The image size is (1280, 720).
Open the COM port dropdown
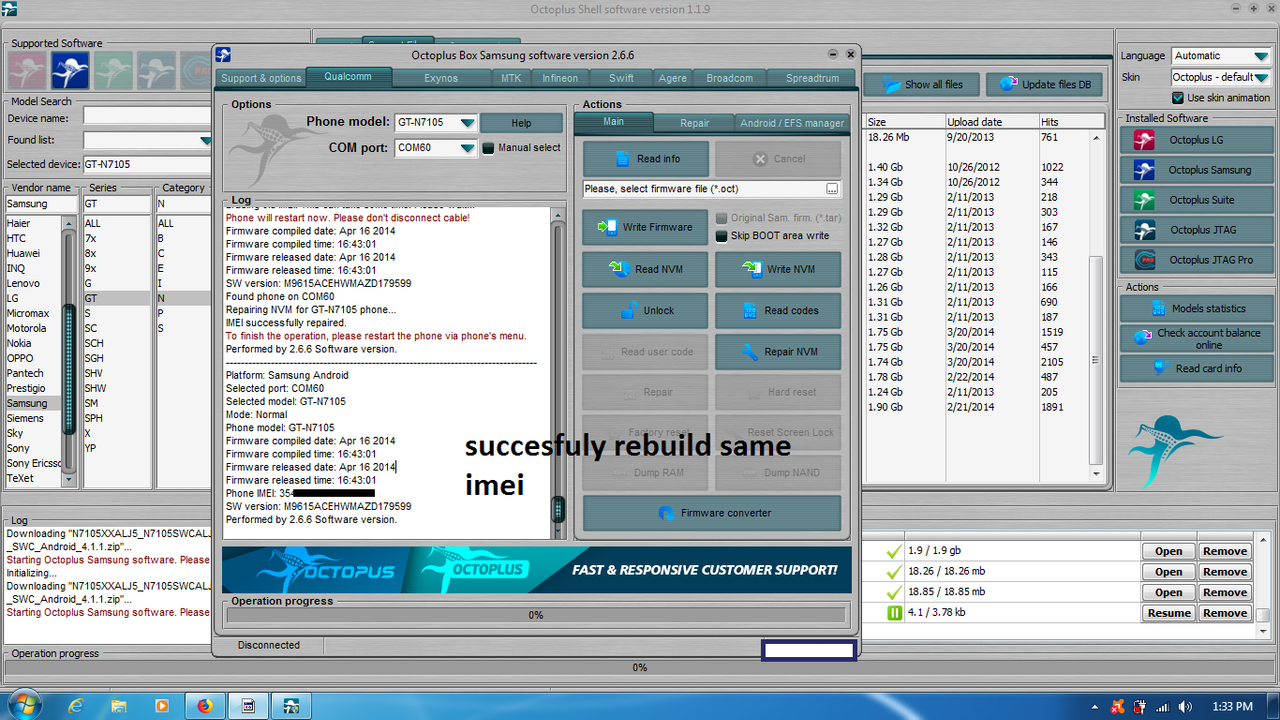coord(467,148)
